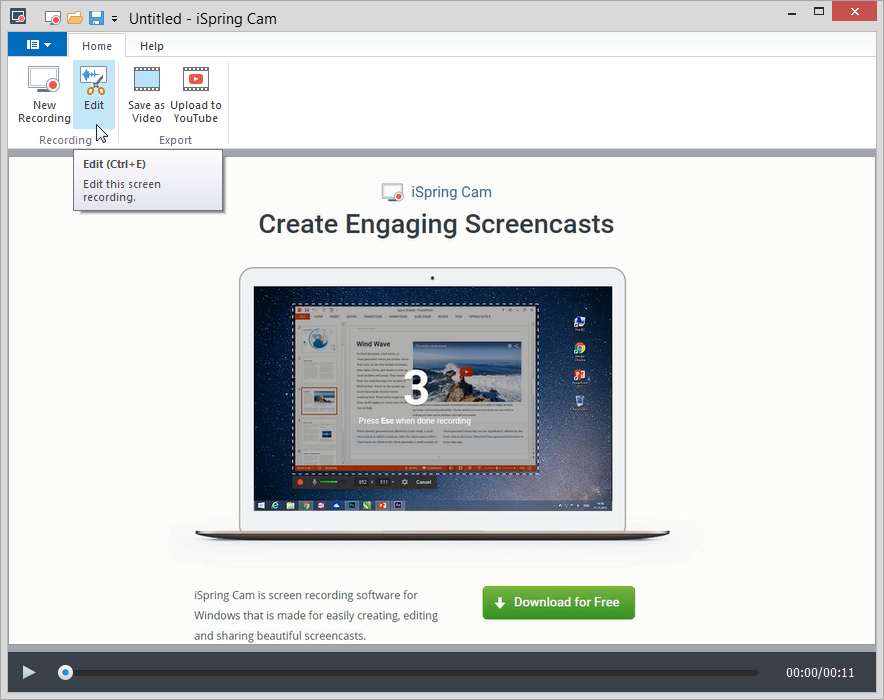Expand the quick access toolbar customize arrow
This screenshot has height=700, width=884.
pyautogui.click(x=114, y=19)
